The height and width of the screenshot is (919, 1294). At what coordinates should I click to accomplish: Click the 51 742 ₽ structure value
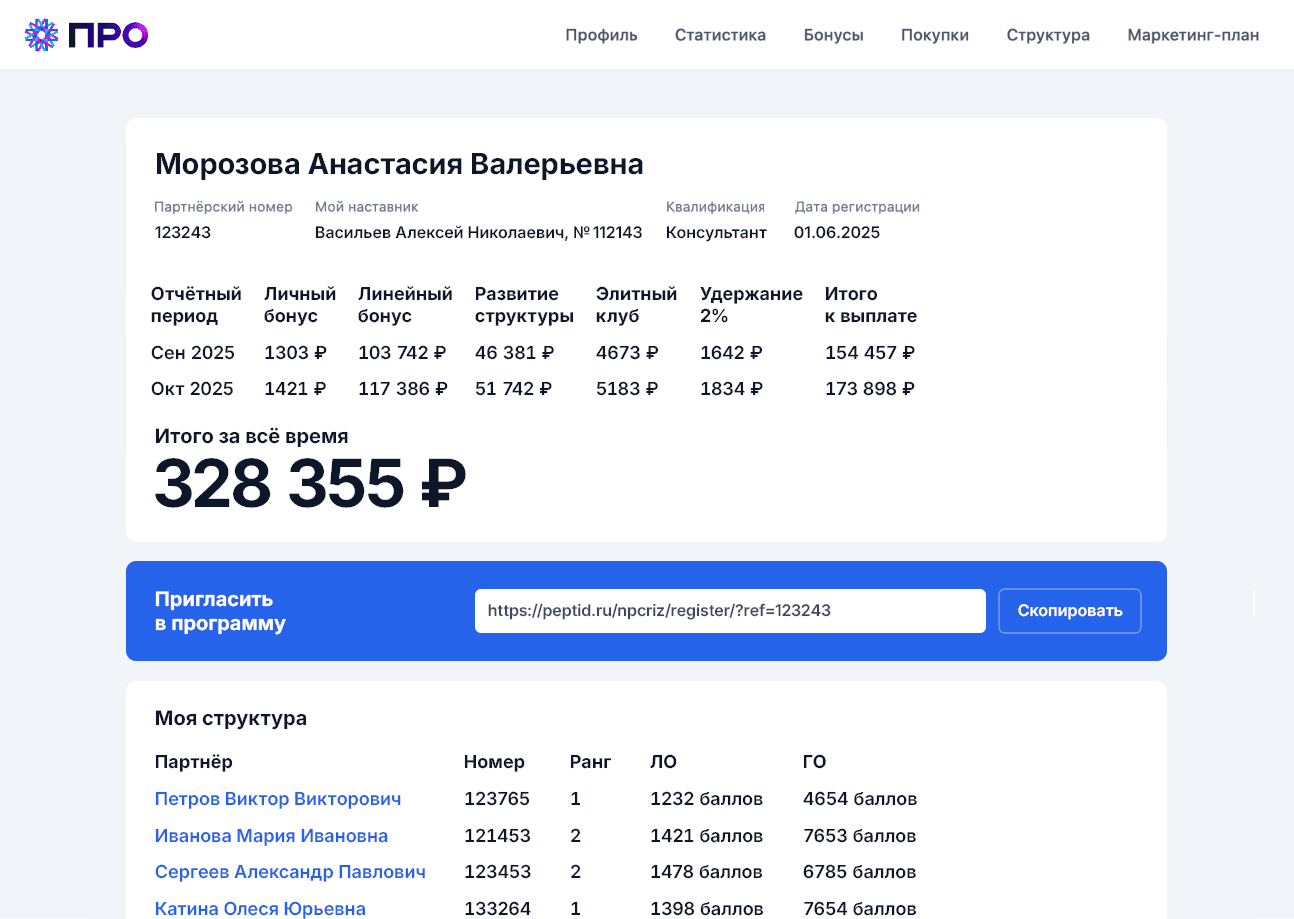click(x=513, y=389)
